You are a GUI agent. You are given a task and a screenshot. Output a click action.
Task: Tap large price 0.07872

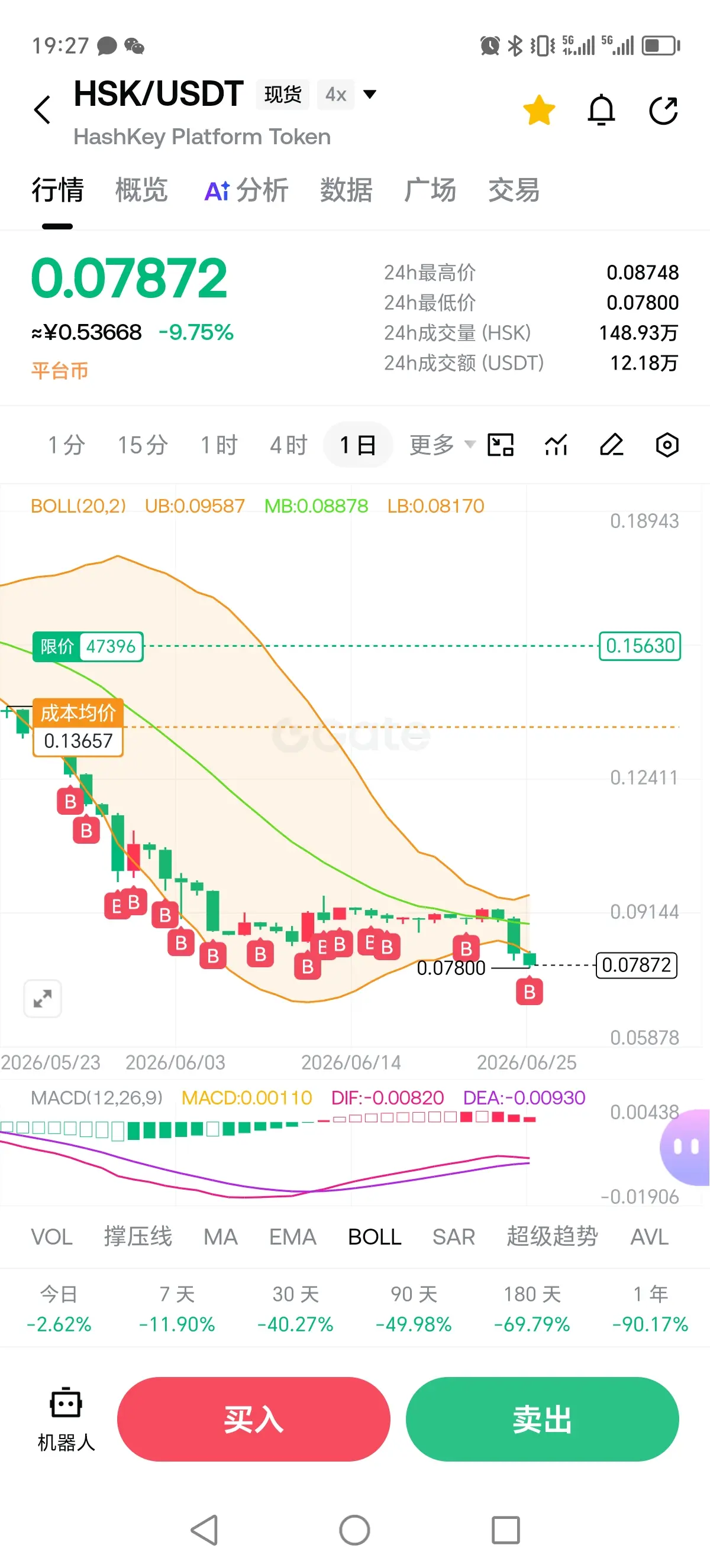pos(129,278)
